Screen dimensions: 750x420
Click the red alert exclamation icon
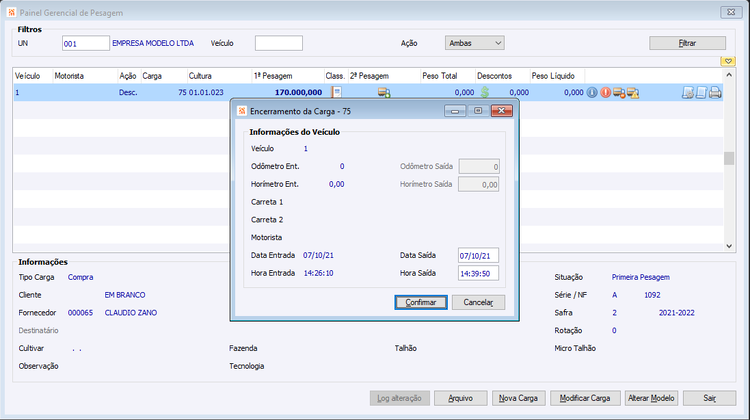[x=606, y=92]
